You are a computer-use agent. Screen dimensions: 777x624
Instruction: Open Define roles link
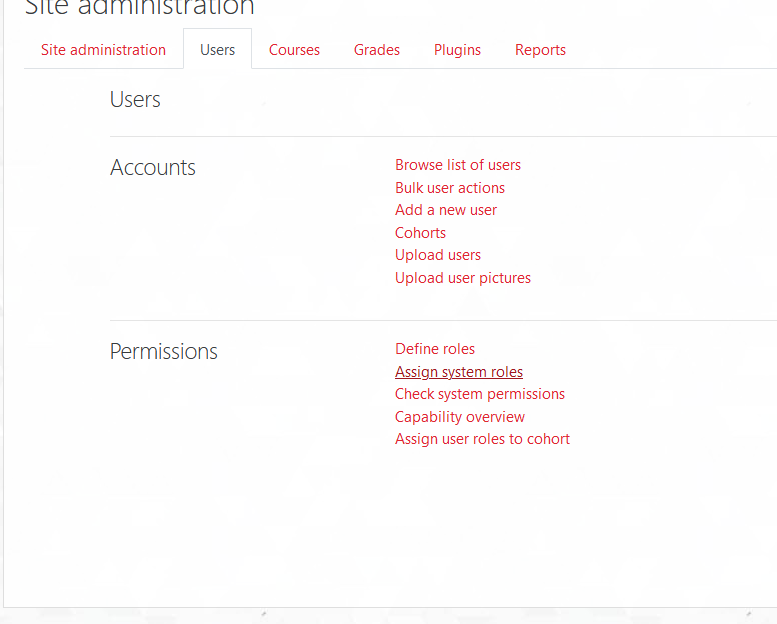click(x=435, y=349)
